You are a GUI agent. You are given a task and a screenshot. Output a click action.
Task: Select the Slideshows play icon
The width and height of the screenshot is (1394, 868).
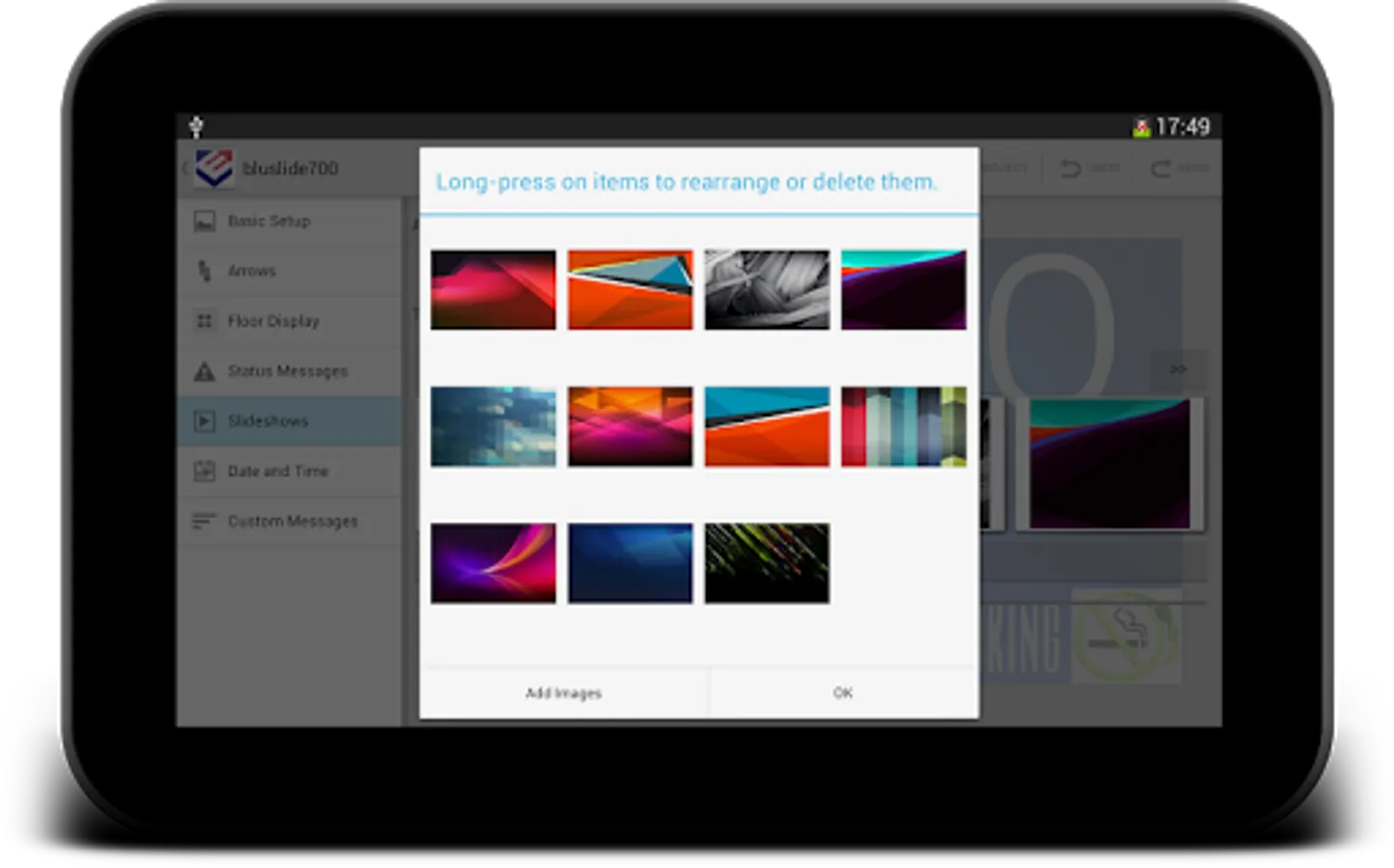click(x=205, y=421)
